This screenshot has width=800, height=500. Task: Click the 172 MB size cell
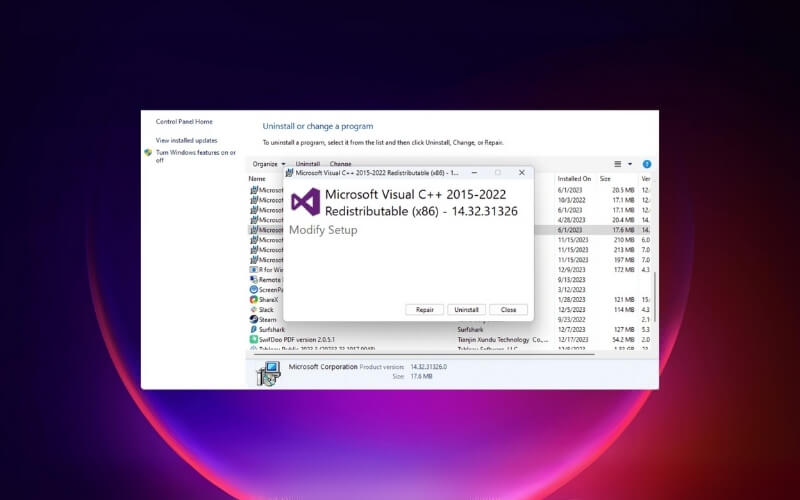coord(624,269)
